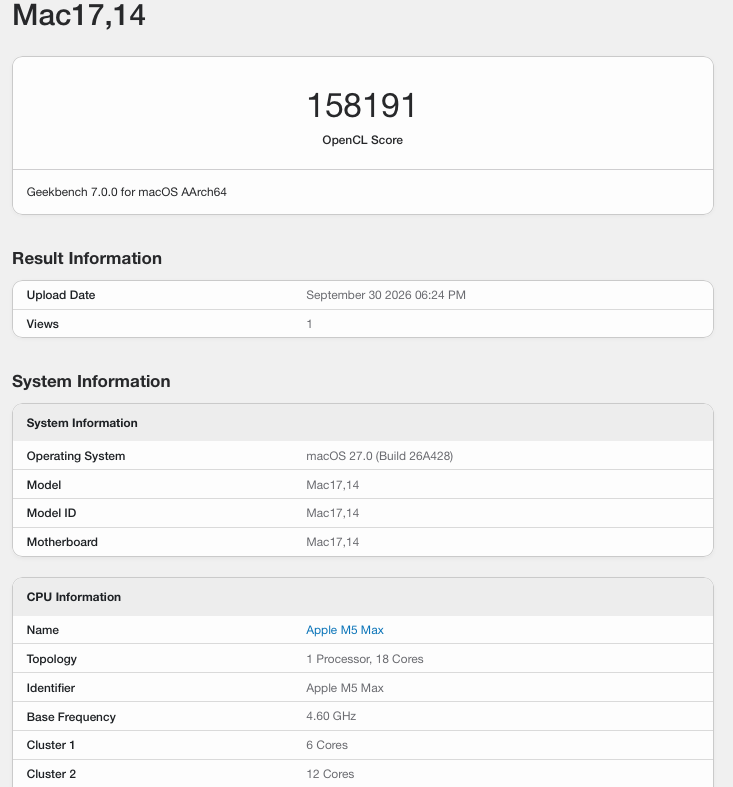Click the Views row label
This screenshot has width=733, height=787.
pos(43,324)
